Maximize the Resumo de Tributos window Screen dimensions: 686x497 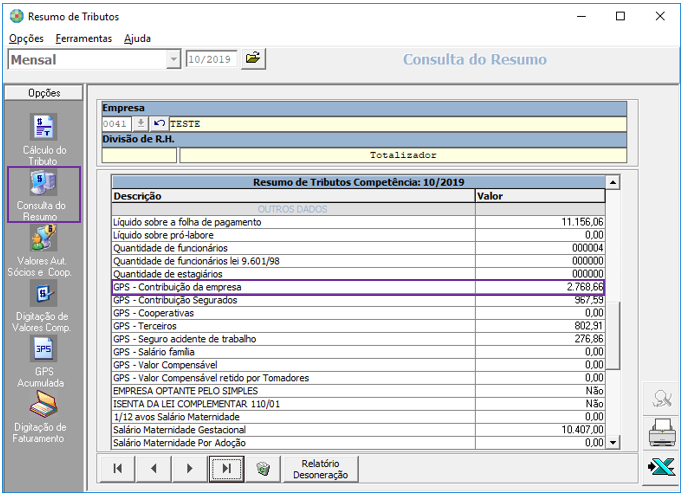pyautogui.click(x=620, y=16)
